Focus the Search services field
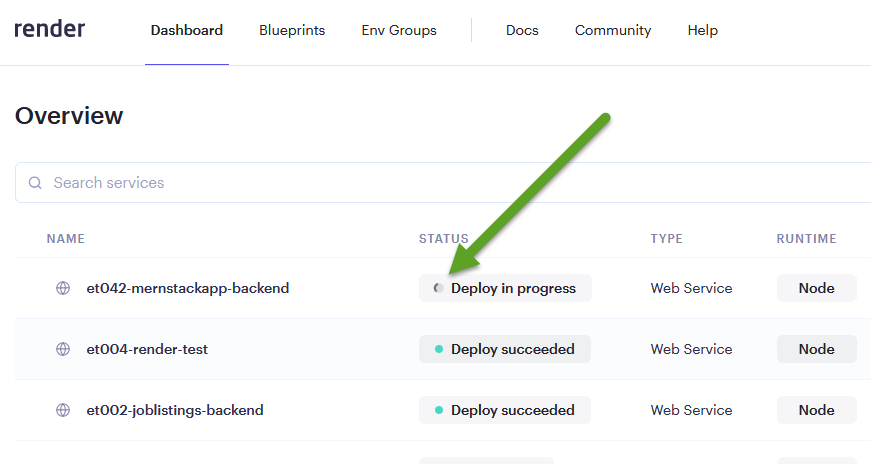The height and width of the screenshot is (464, 871). click(x=443, y=183)
